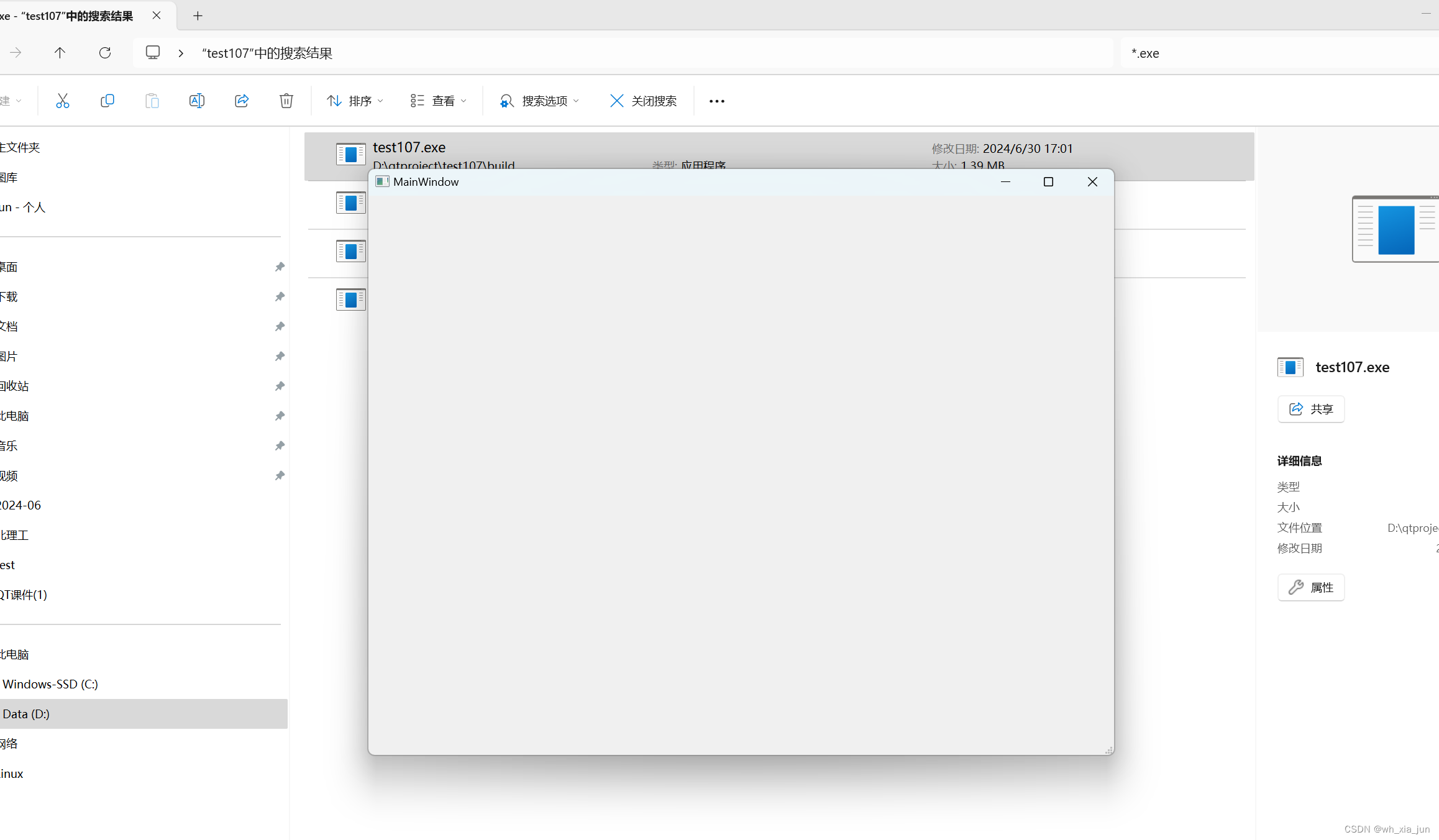This screenshot has width=1439, height=840.
Task: Click the 属性 button
Action: (1311, 587)
